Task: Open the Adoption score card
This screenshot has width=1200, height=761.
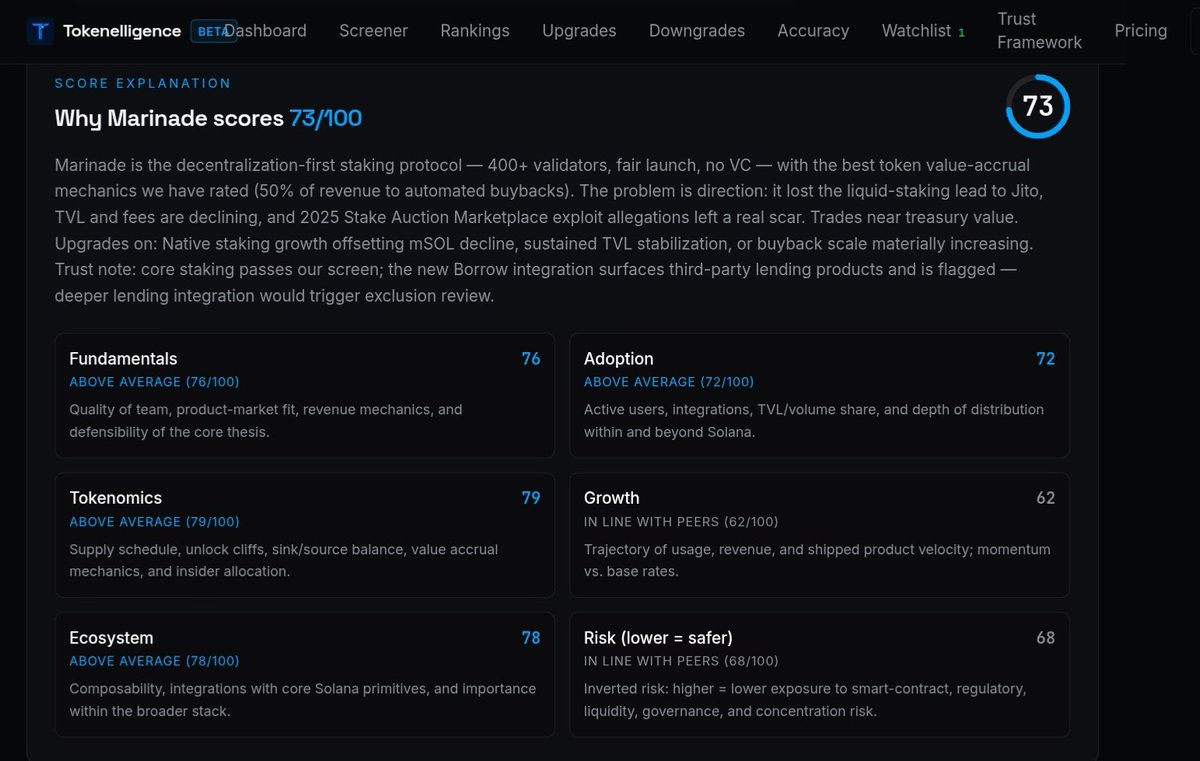Action: [x=819, y=395]
